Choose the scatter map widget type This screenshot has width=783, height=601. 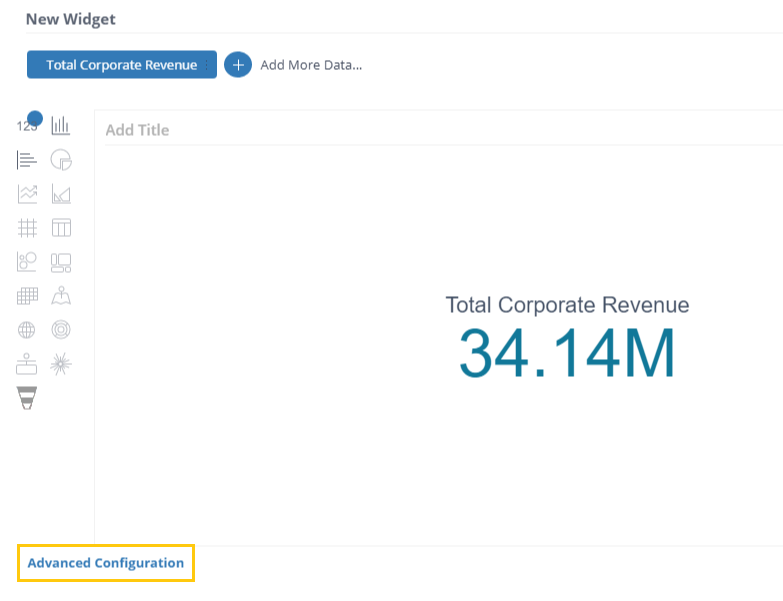pos(61,296)
